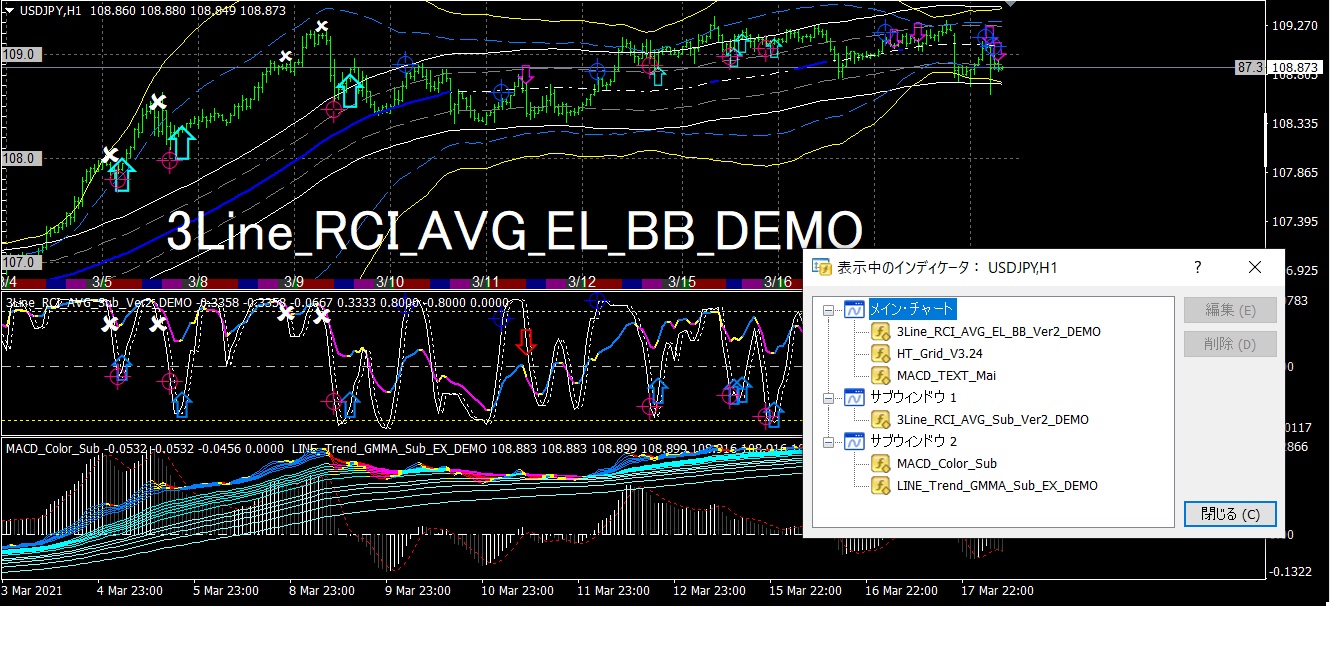Click the indicator list dialog title icon
The height and width of the screenshot is (648, 1330).
(822, 267)
